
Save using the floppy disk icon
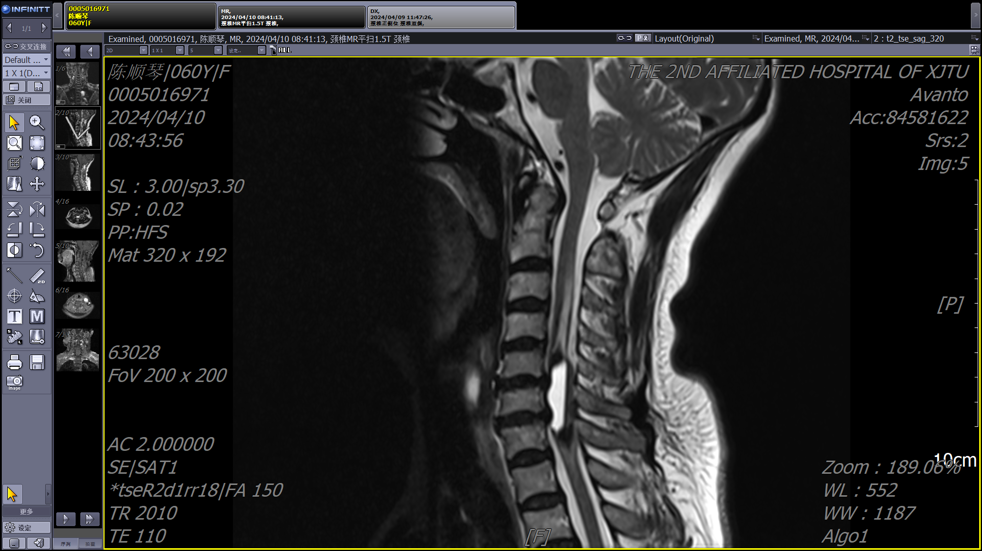37,362
